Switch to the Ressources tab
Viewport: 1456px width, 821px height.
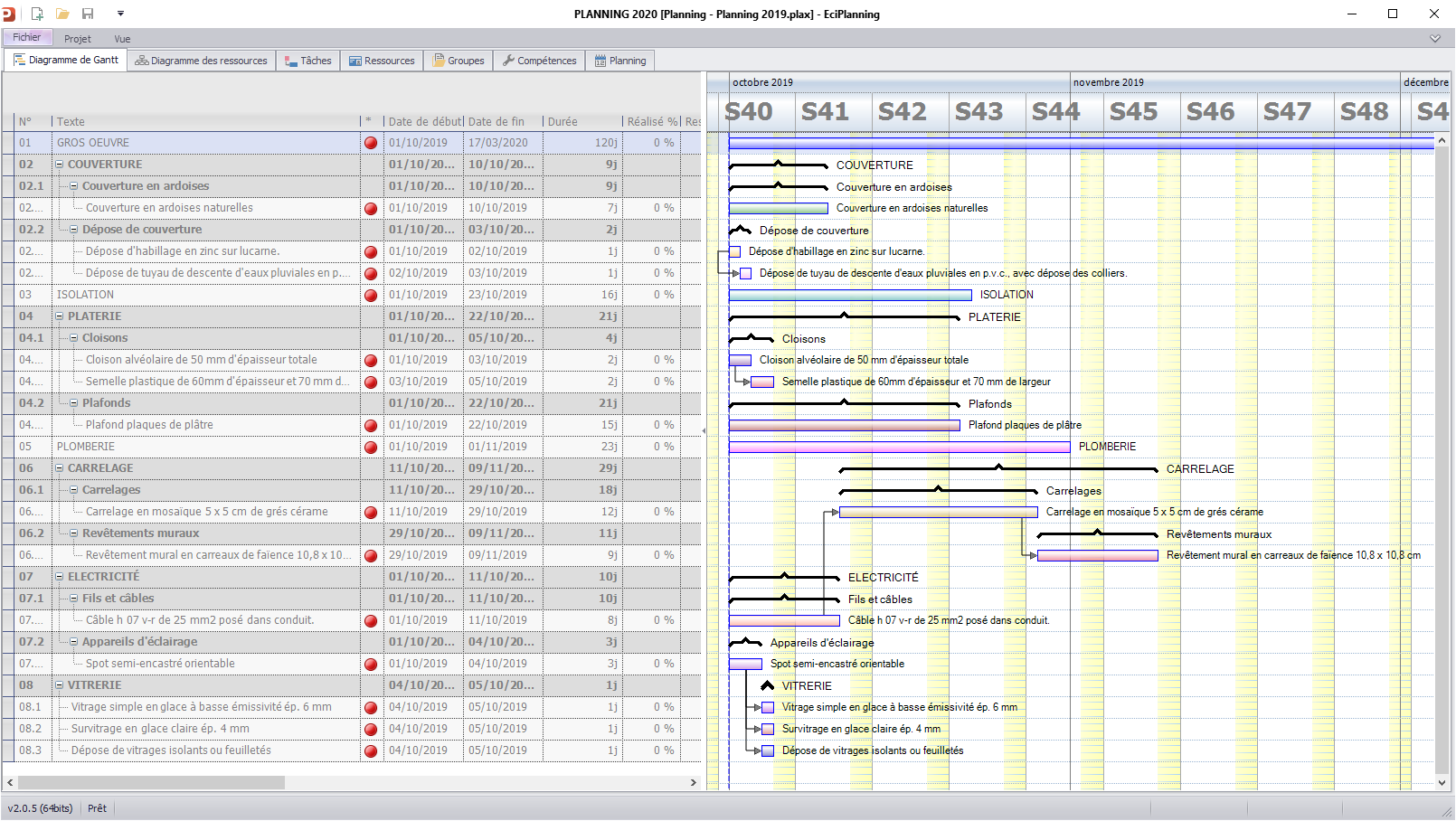point(382,61)
